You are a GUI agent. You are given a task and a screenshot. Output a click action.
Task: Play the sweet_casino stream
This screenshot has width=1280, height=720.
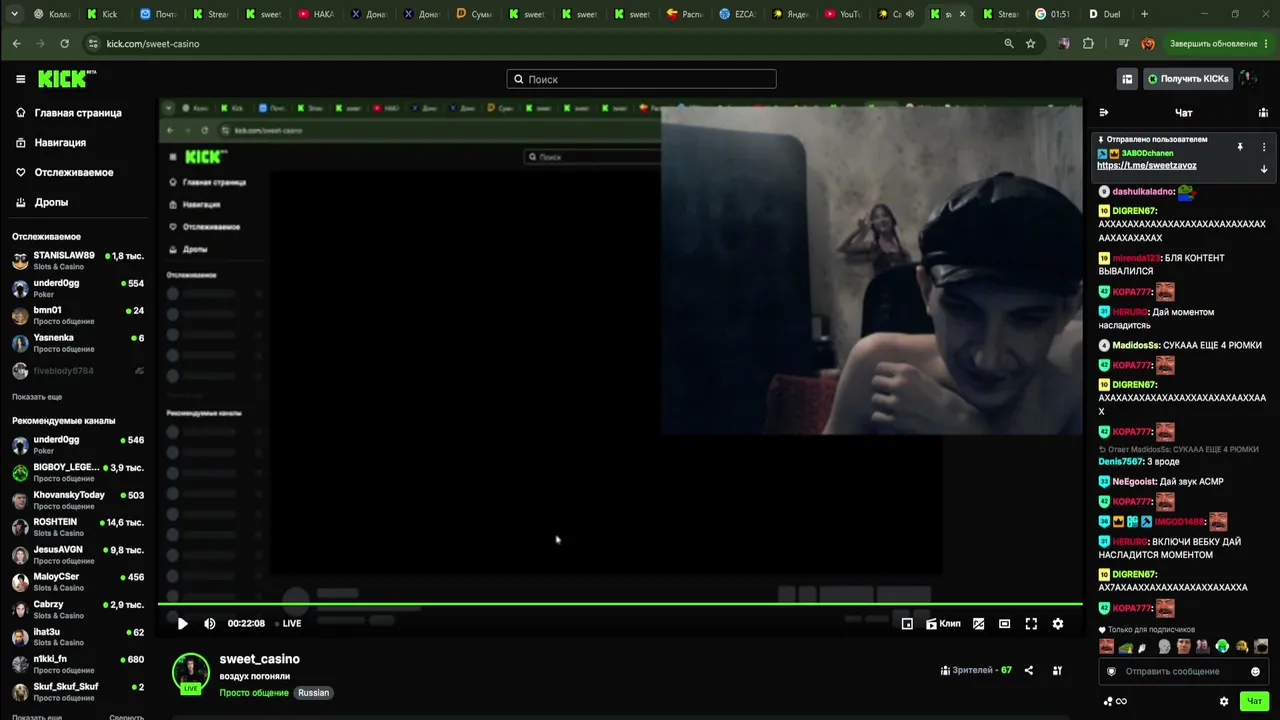coord(182,624)
